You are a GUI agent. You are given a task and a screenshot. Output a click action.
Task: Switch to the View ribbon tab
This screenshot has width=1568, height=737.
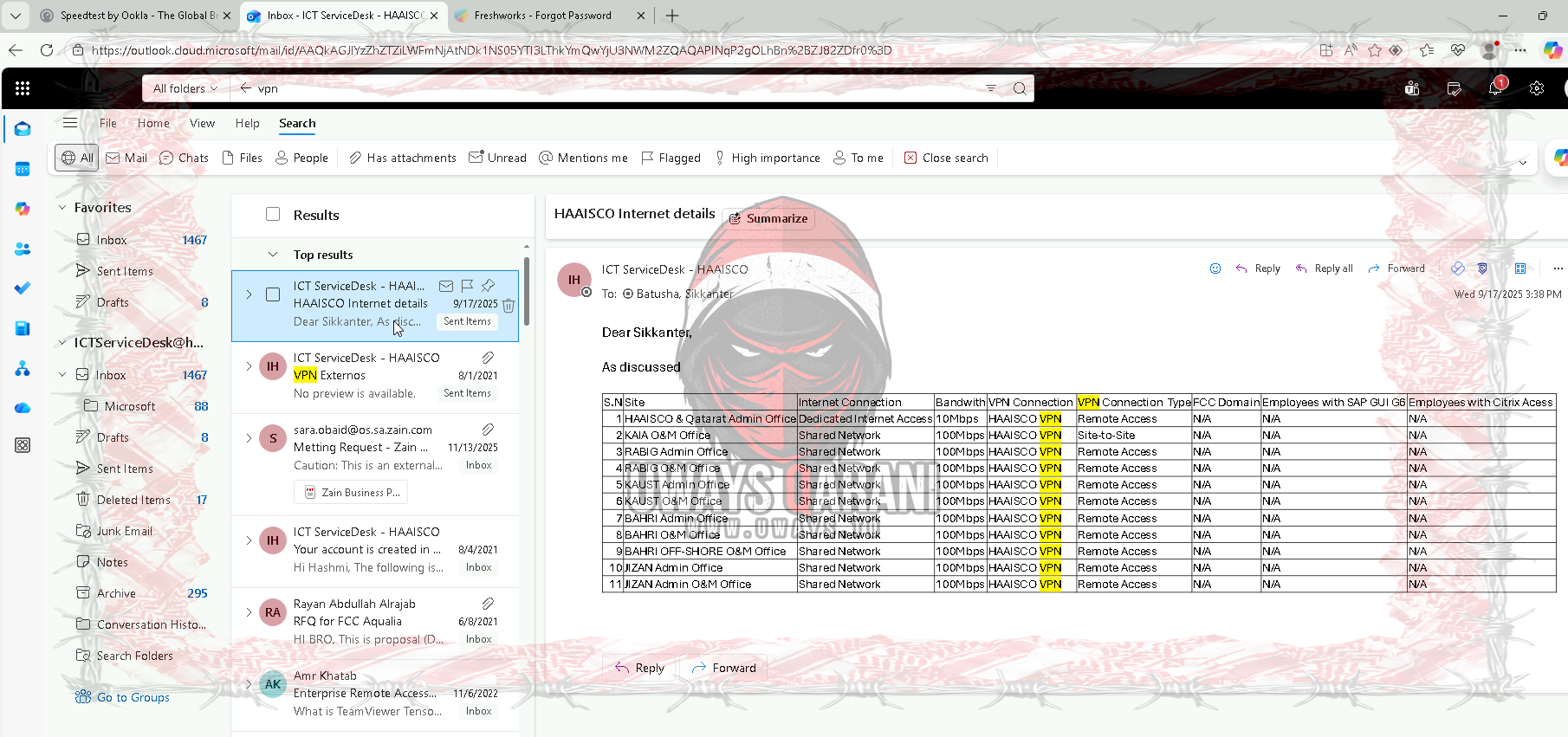[202, 123]
